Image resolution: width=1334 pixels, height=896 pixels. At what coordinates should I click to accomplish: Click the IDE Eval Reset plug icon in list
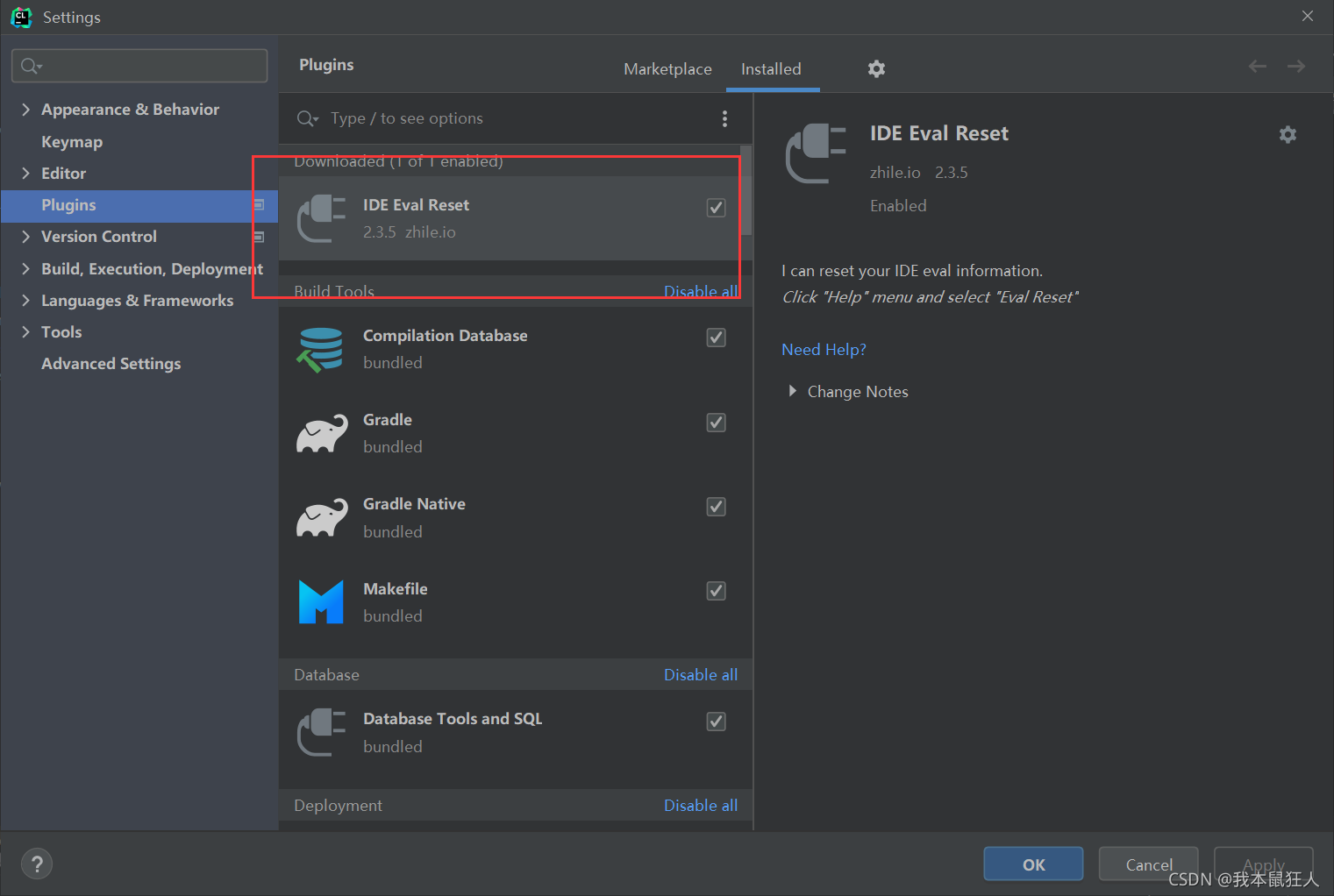(321, 218)
